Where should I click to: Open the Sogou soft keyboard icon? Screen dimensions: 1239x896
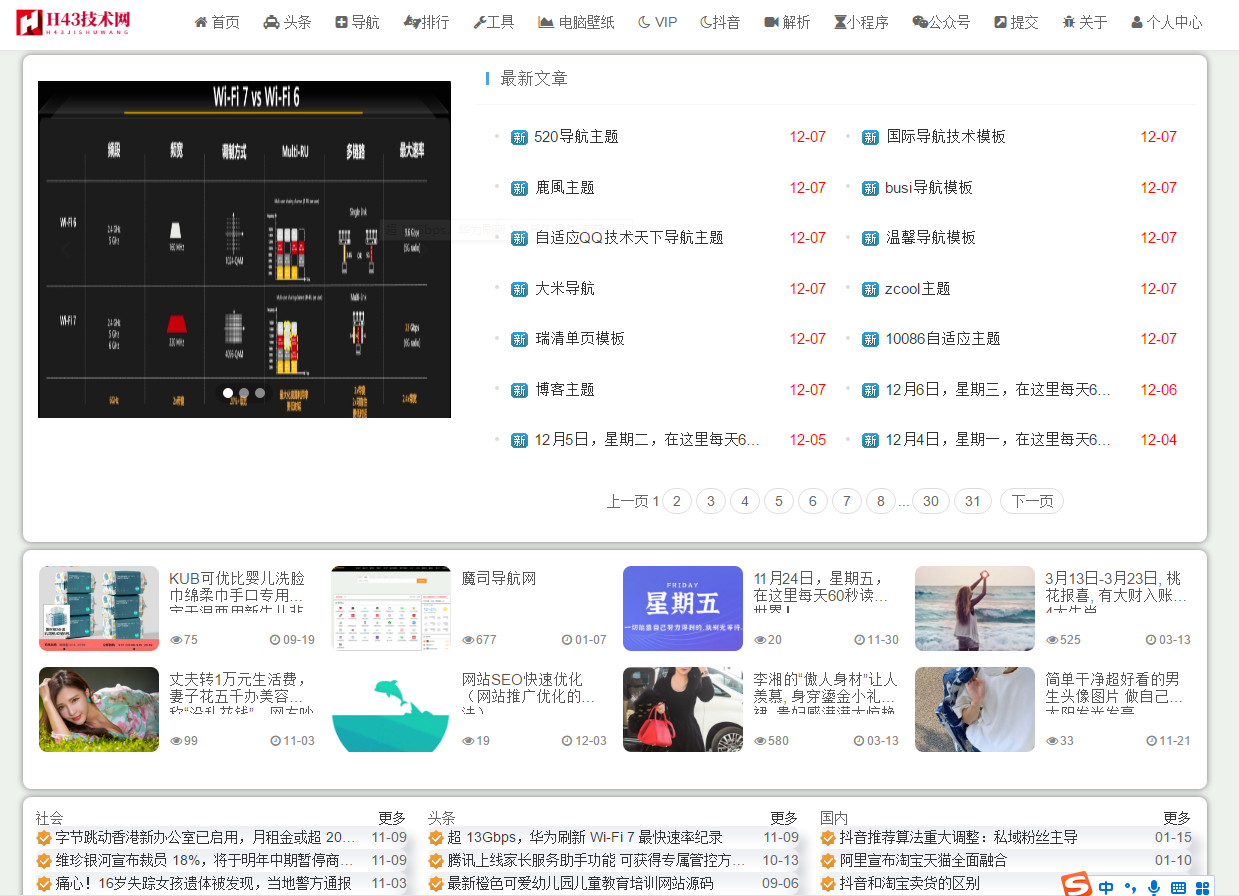1178,887
